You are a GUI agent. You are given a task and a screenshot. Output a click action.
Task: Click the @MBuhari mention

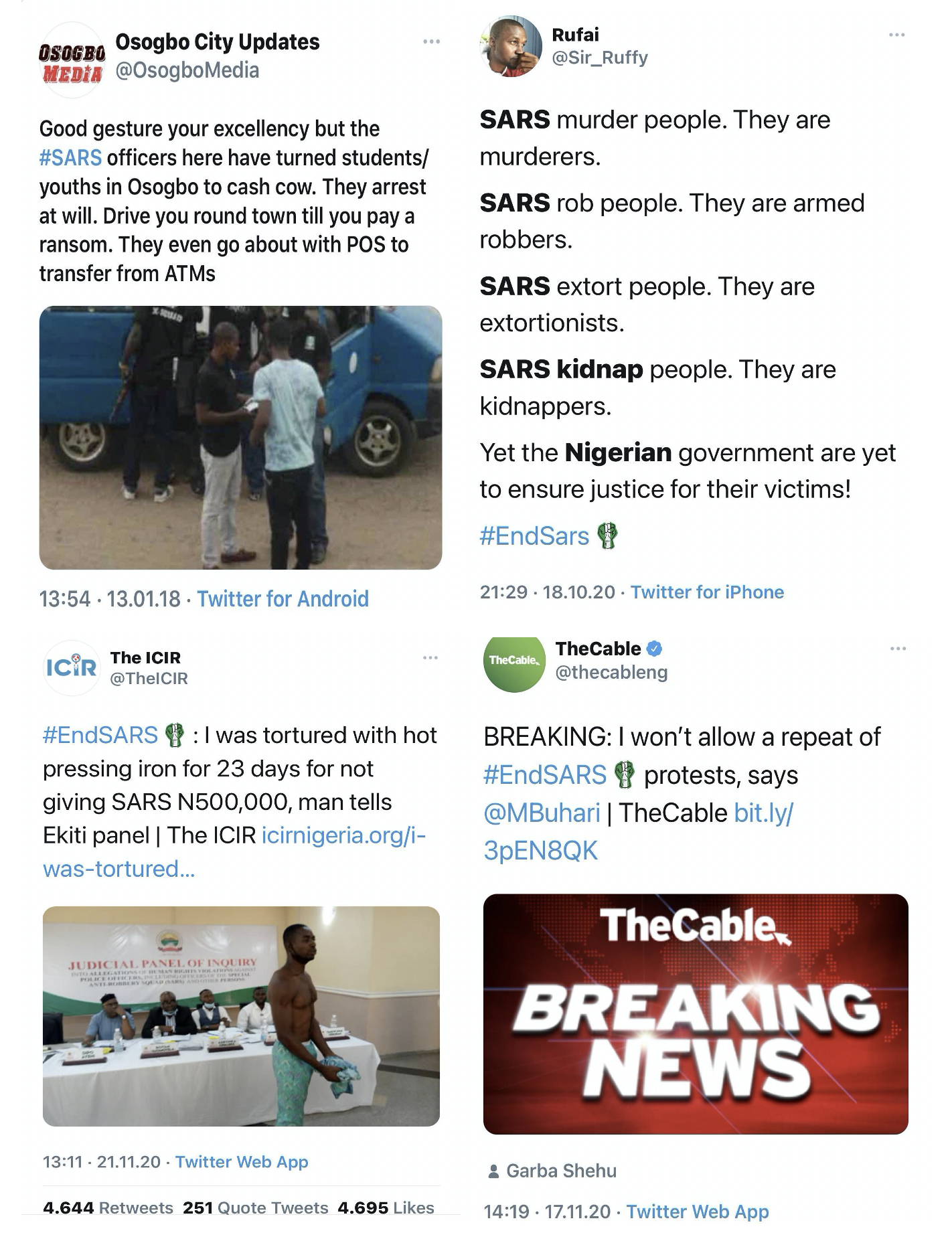click(x=542, y=813)
